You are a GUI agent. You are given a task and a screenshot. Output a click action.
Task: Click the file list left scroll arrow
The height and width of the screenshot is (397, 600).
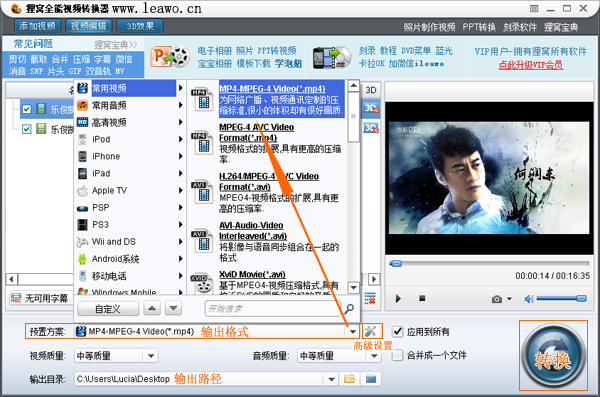[x=11, y=279]
